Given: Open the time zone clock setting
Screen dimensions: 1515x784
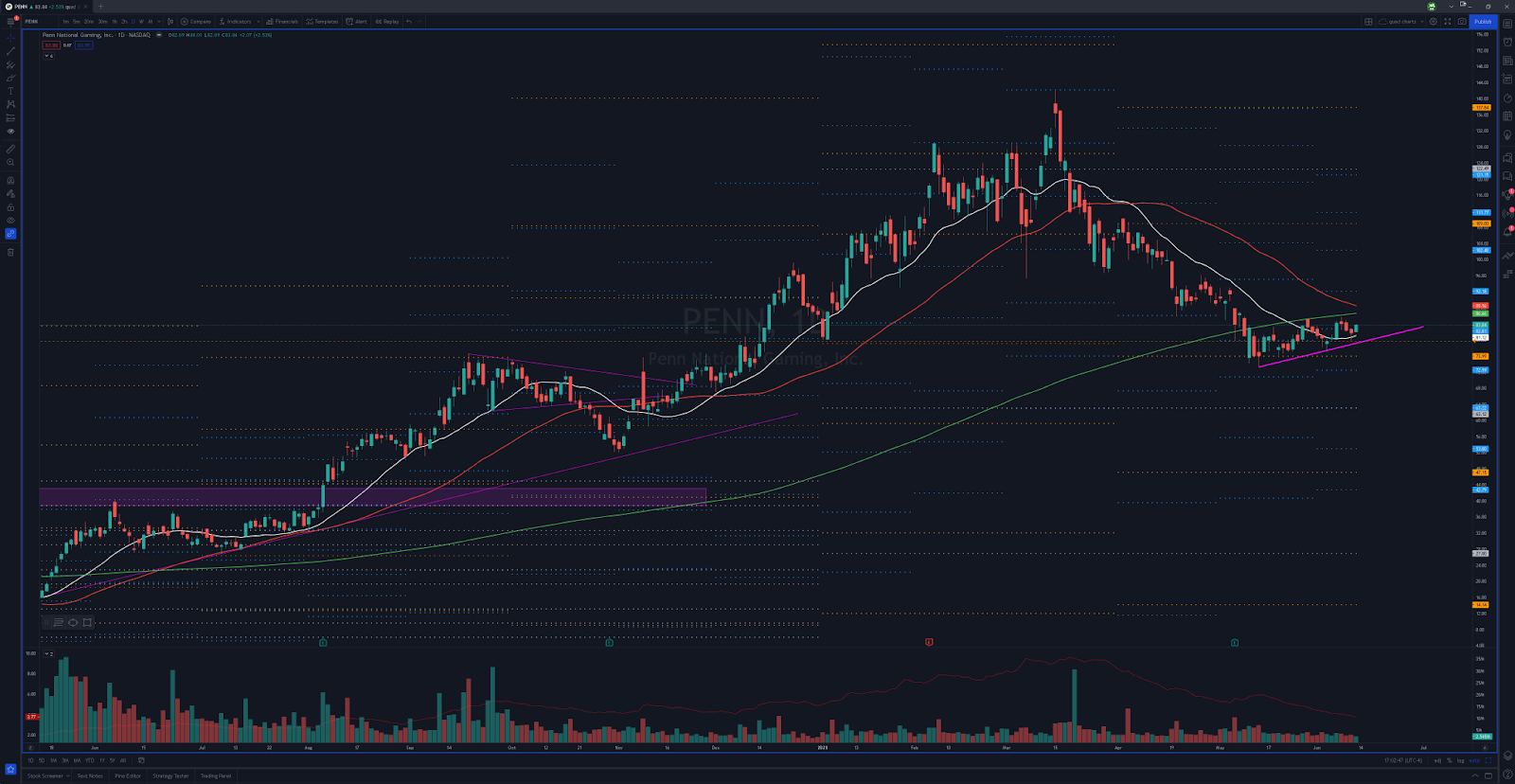Looking at the screenshot, I should pos(1404,760).
